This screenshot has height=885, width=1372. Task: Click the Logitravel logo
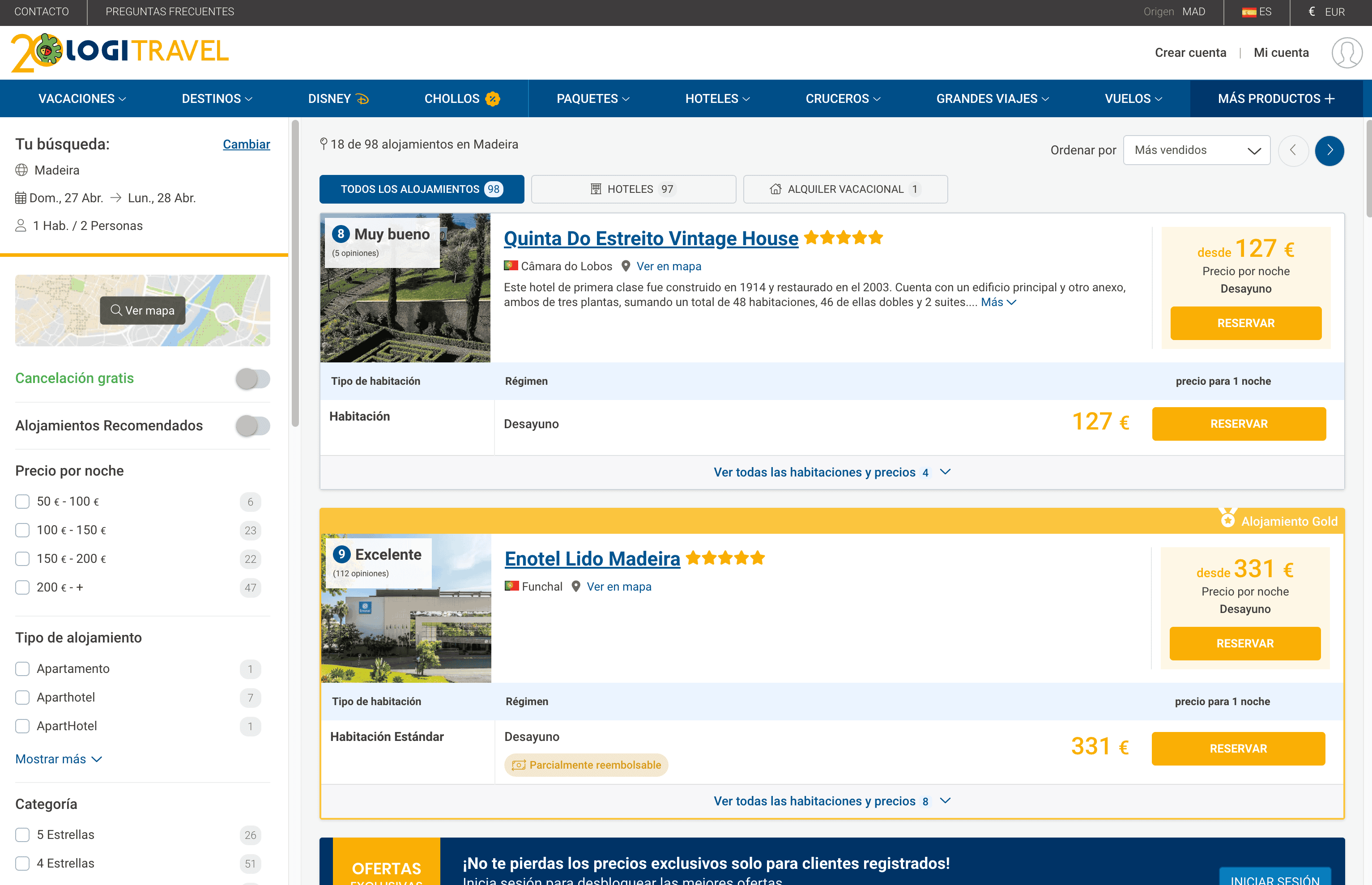tap(119, 52)
